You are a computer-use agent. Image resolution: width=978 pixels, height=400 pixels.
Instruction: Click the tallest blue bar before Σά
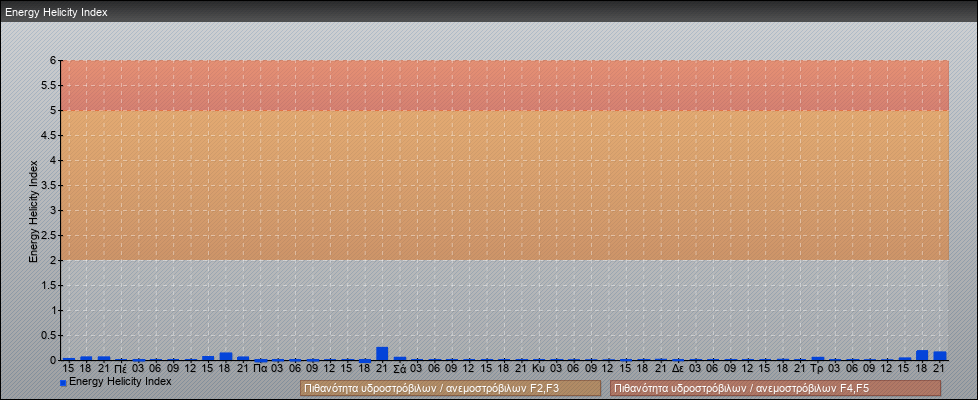point(382,354)
